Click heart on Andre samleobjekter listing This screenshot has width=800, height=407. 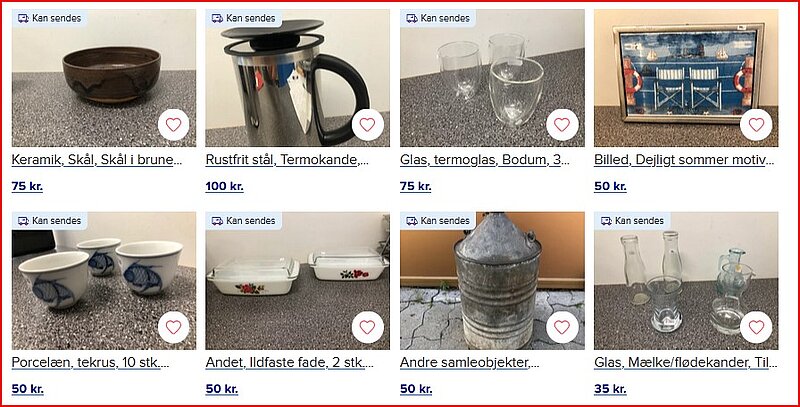click(x=562, y=327)
